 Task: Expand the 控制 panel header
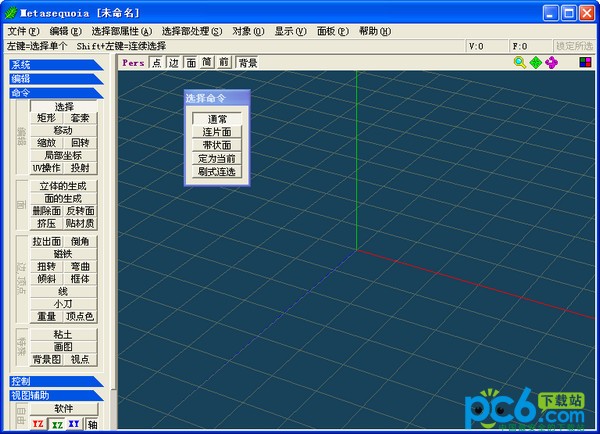56,381
